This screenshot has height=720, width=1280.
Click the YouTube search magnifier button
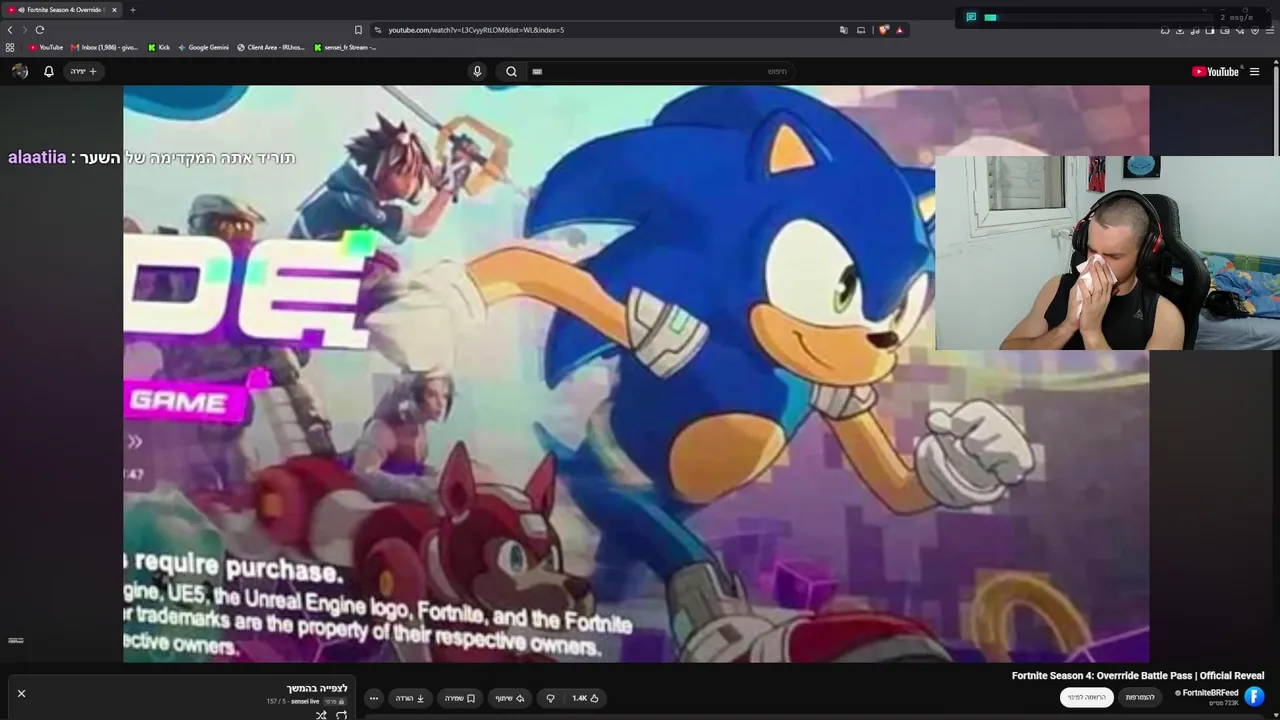click(x=511, y=71)
